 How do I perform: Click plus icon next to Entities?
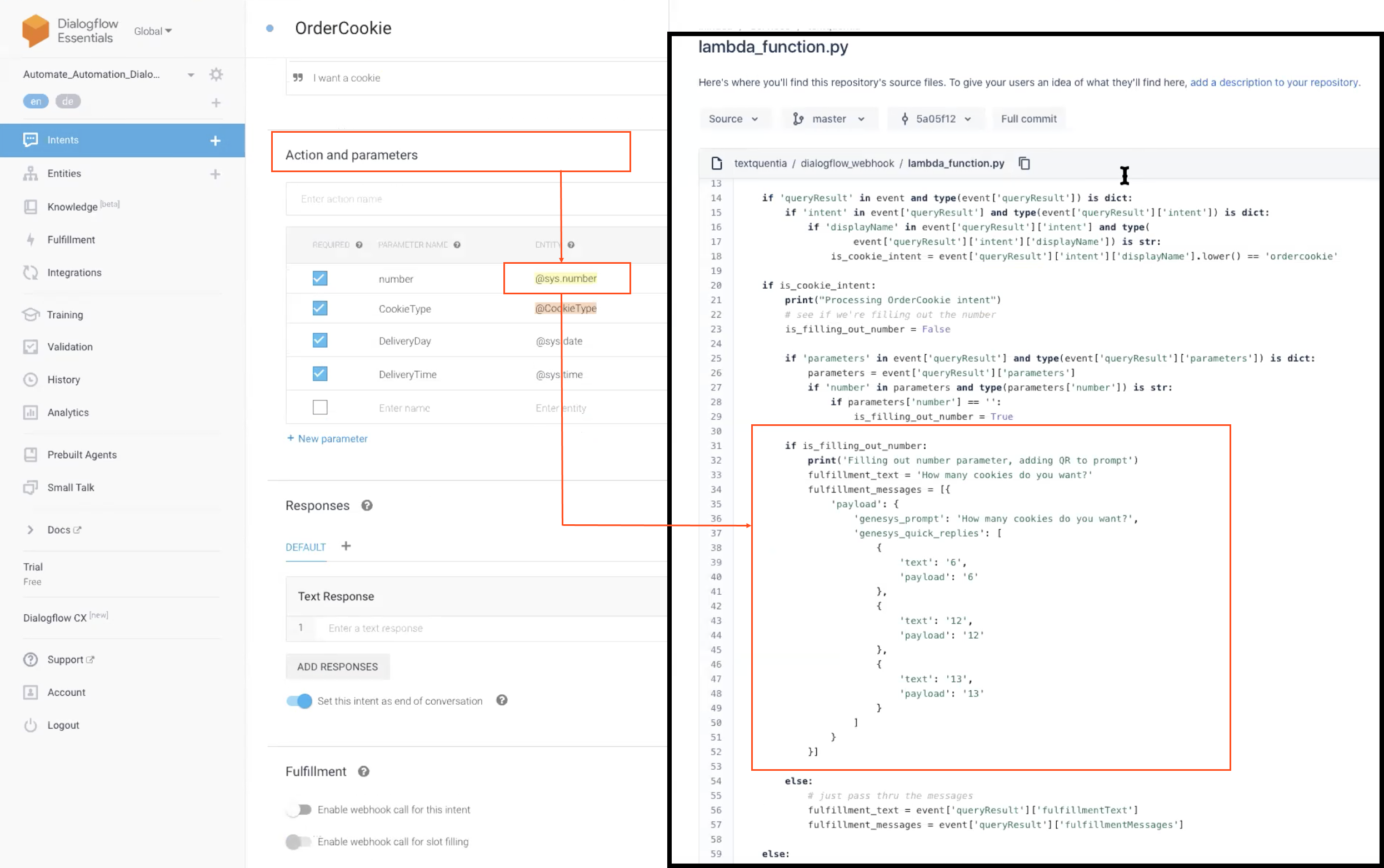pos(216,174)
